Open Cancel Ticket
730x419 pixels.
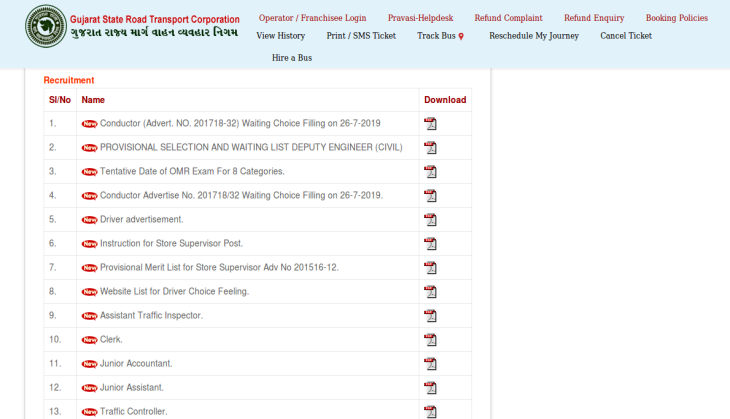626,36
